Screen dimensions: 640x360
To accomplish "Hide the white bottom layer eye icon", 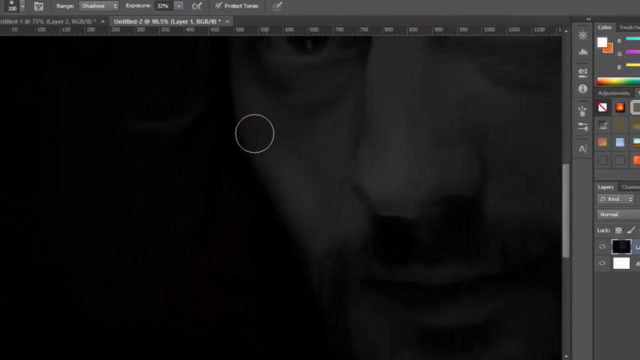I will coord(602,263).
